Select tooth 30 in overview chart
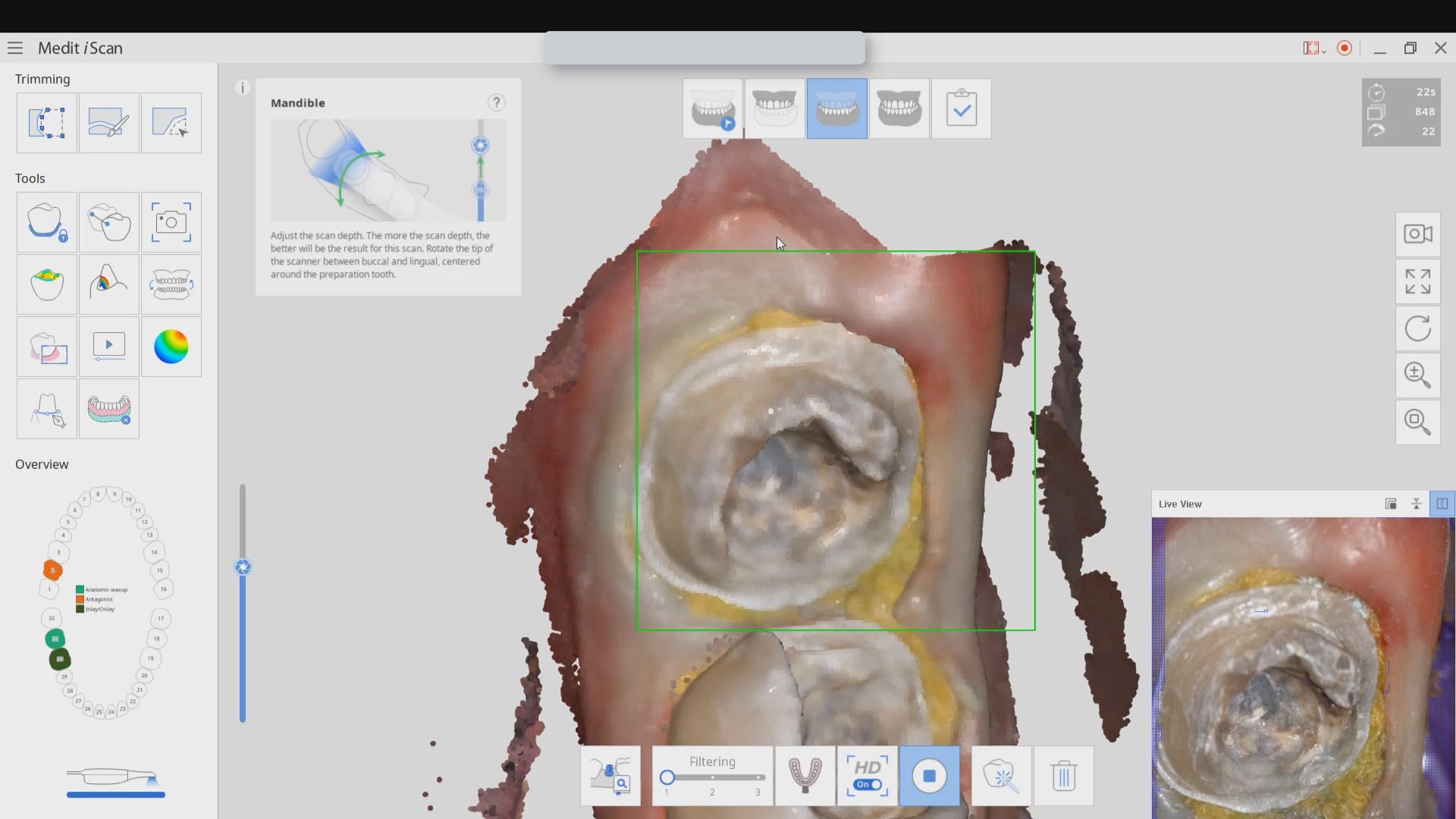The height and width of the screenshot is (819, 1456). coord(60,659)
